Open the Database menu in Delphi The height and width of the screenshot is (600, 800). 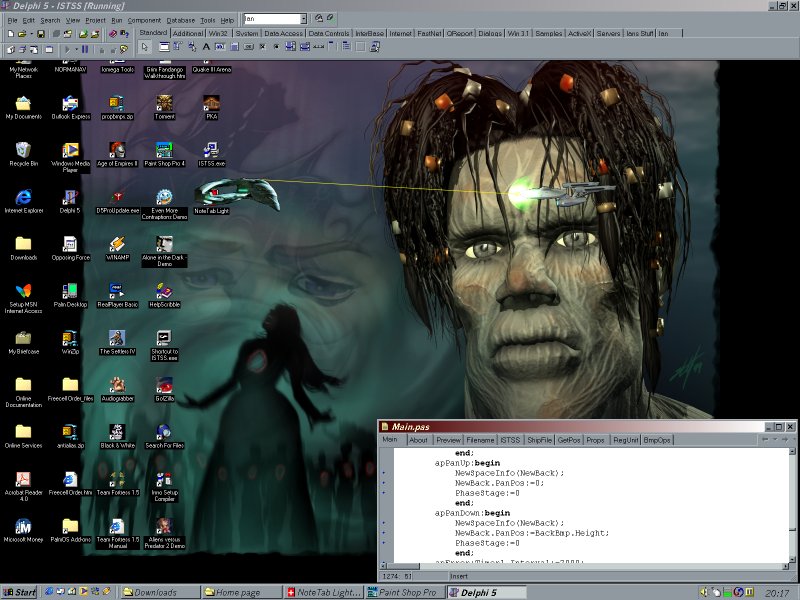181,20
